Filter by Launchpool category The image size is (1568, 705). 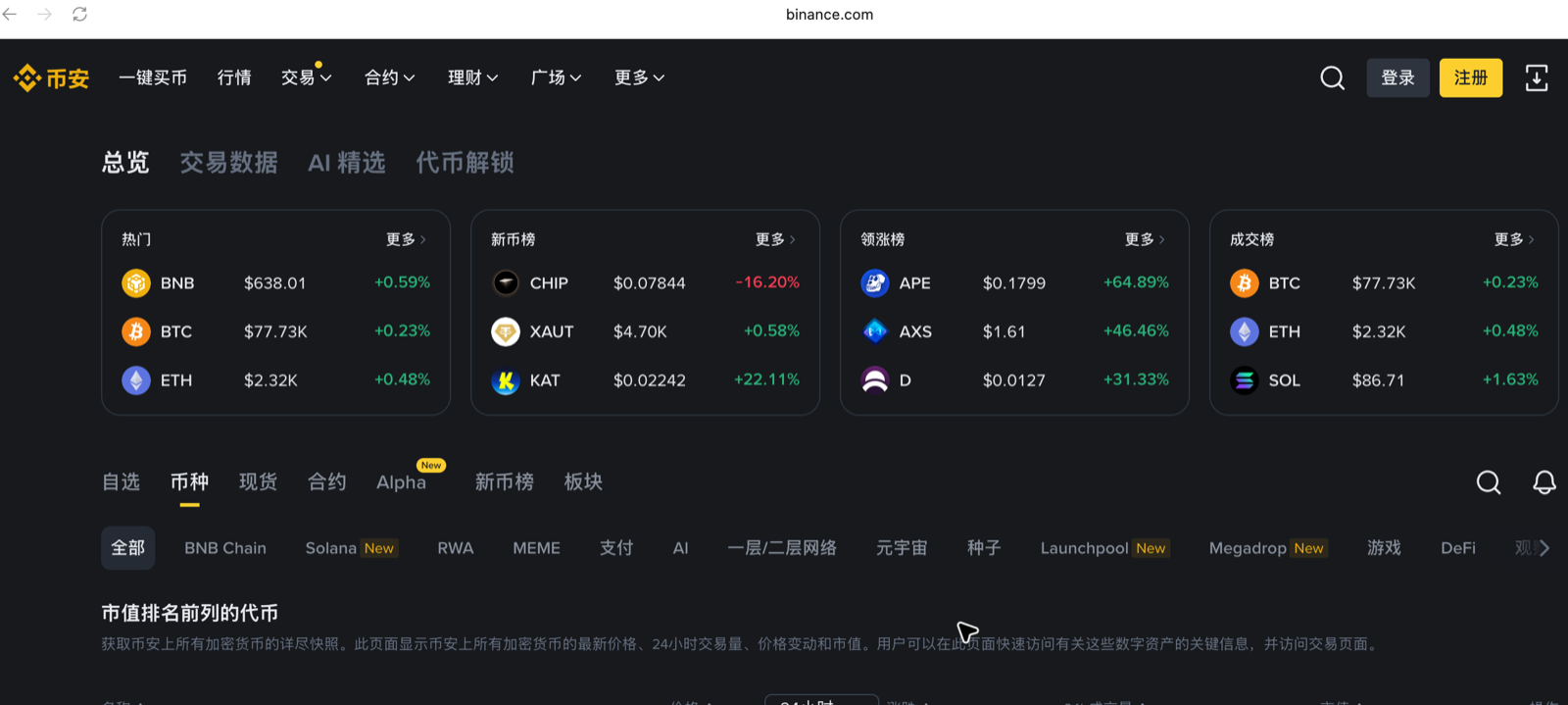click(x=1104, y=548)
